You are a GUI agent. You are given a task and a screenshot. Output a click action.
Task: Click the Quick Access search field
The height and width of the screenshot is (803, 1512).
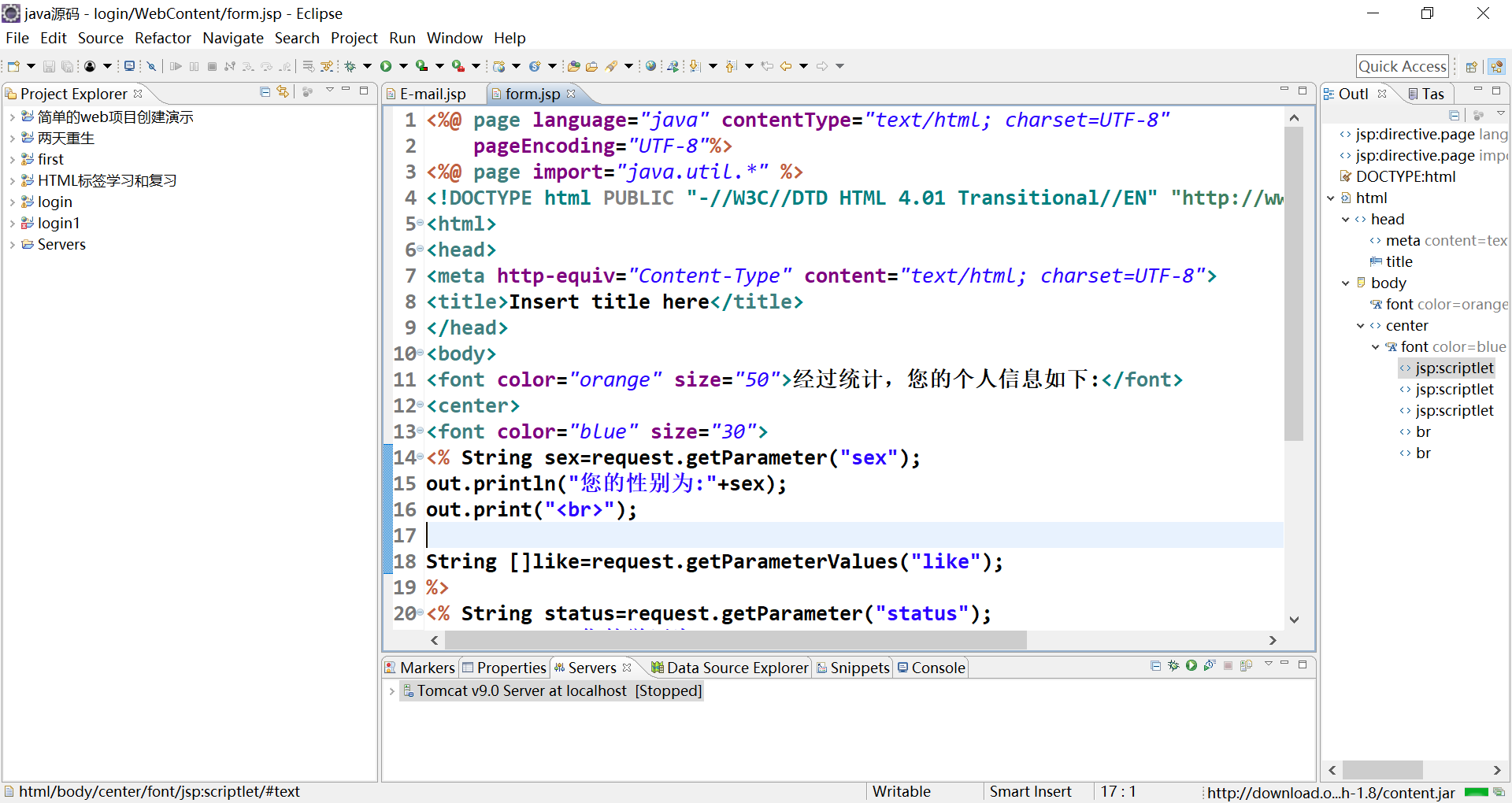1403,66
